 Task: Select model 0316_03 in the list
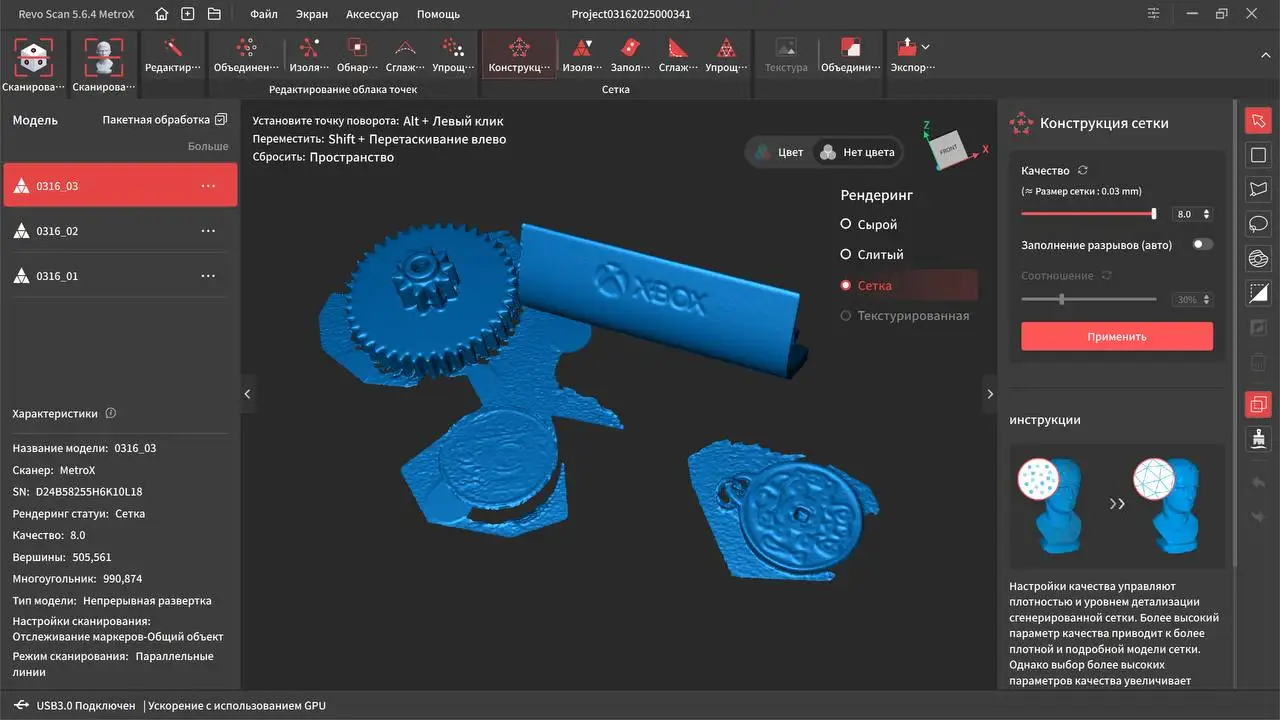(120, 186)
